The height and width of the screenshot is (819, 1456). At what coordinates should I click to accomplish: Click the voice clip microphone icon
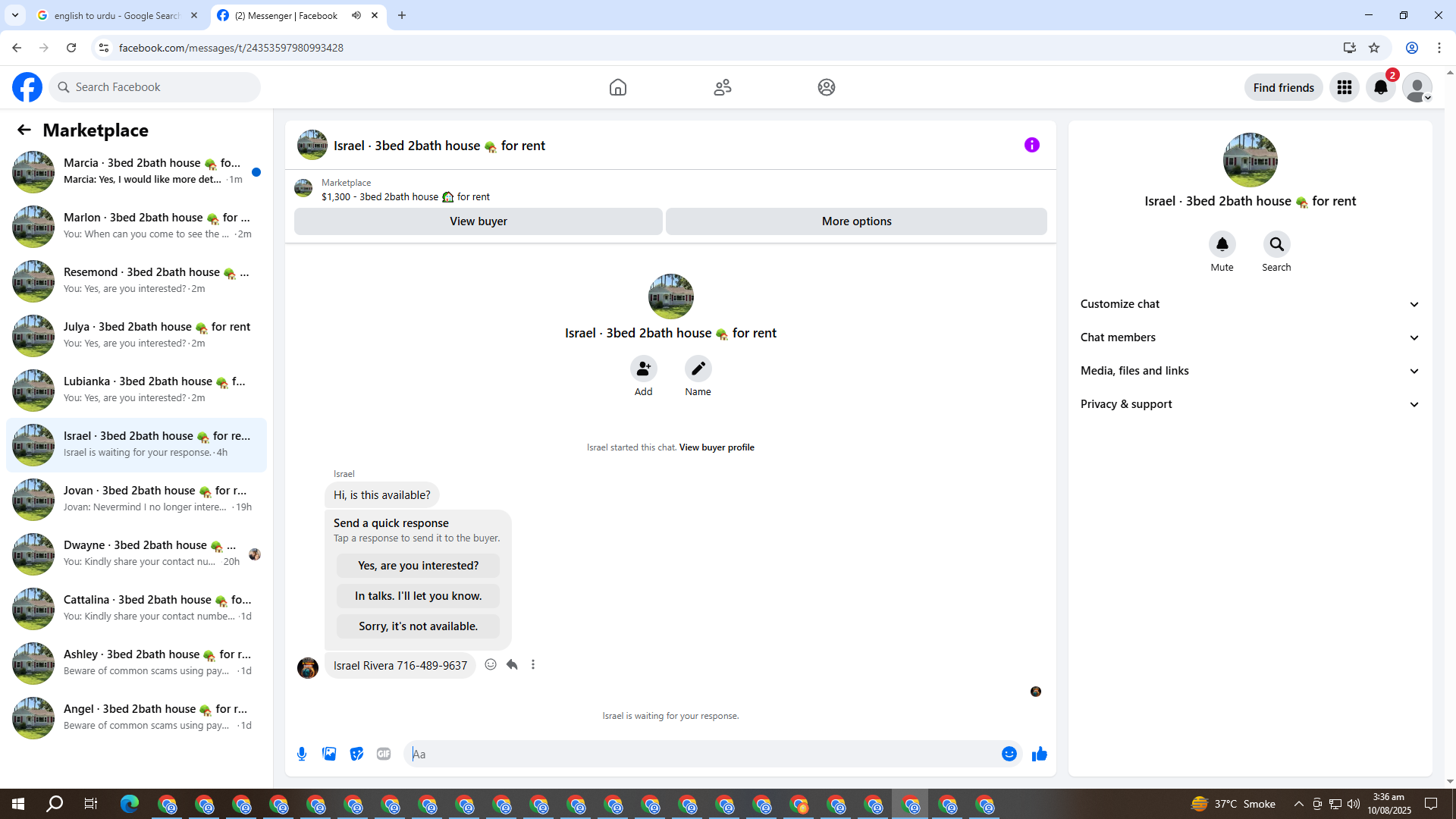(302, 754)
